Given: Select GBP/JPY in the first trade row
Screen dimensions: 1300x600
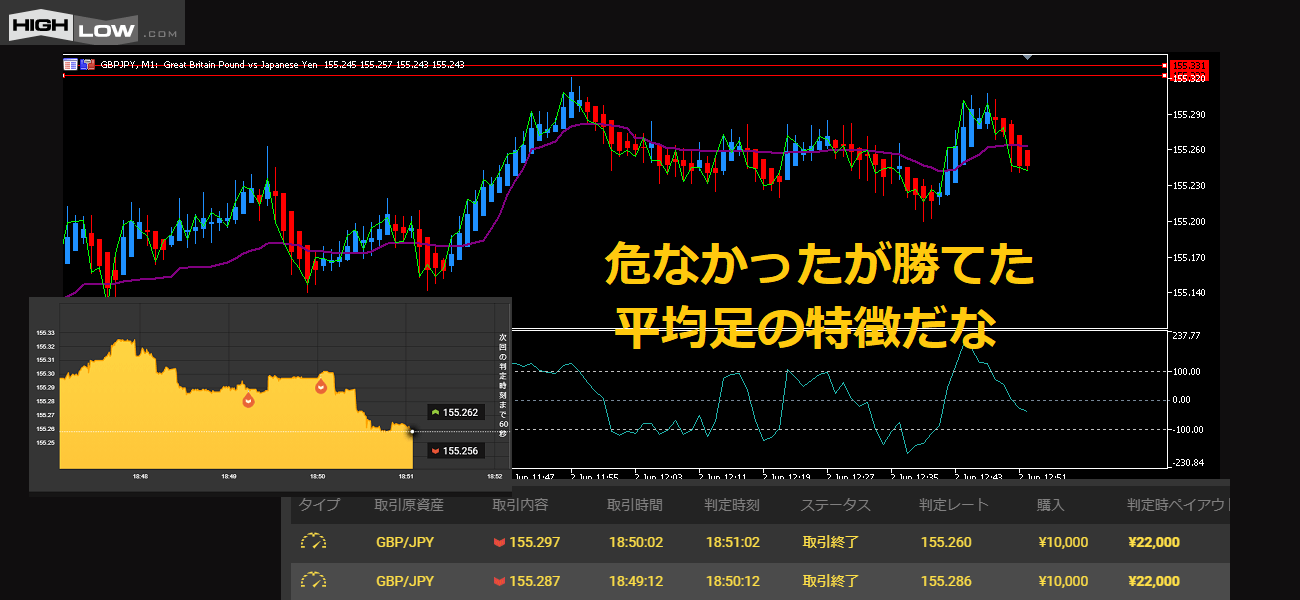Looking at the screenshot, I should pos(405,543).
